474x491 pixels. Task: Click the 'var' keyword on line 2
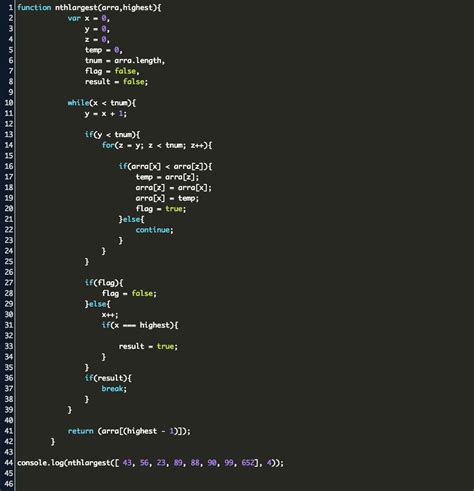pos(74,18)
